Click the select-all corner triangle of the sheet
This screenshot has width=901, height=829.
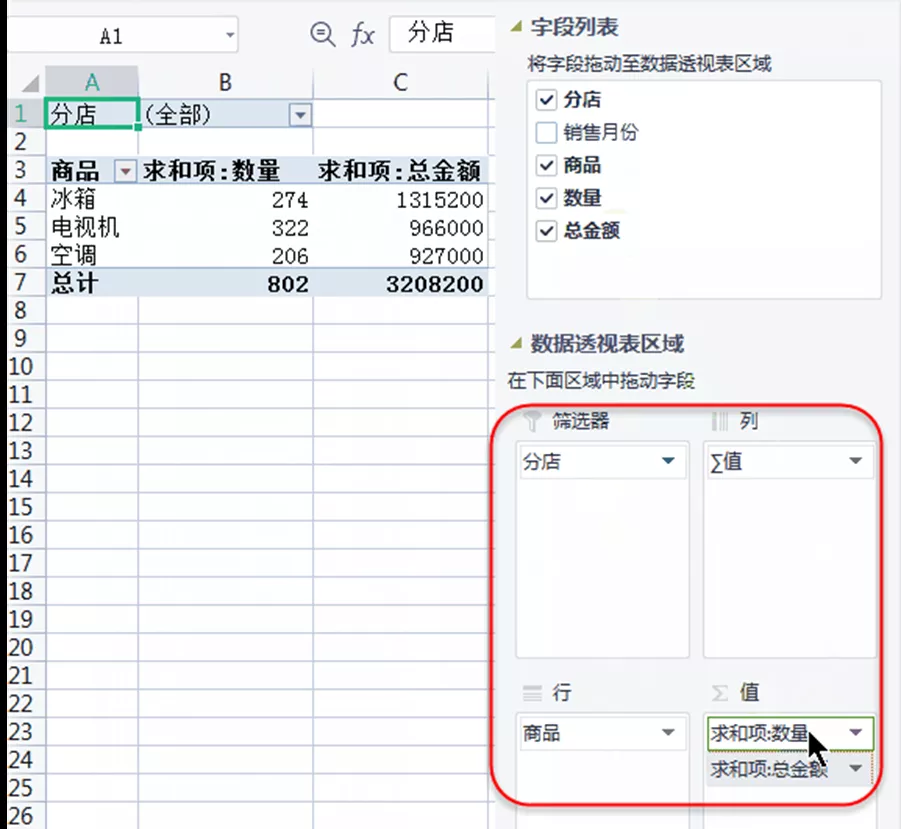[x=30, y=84]
